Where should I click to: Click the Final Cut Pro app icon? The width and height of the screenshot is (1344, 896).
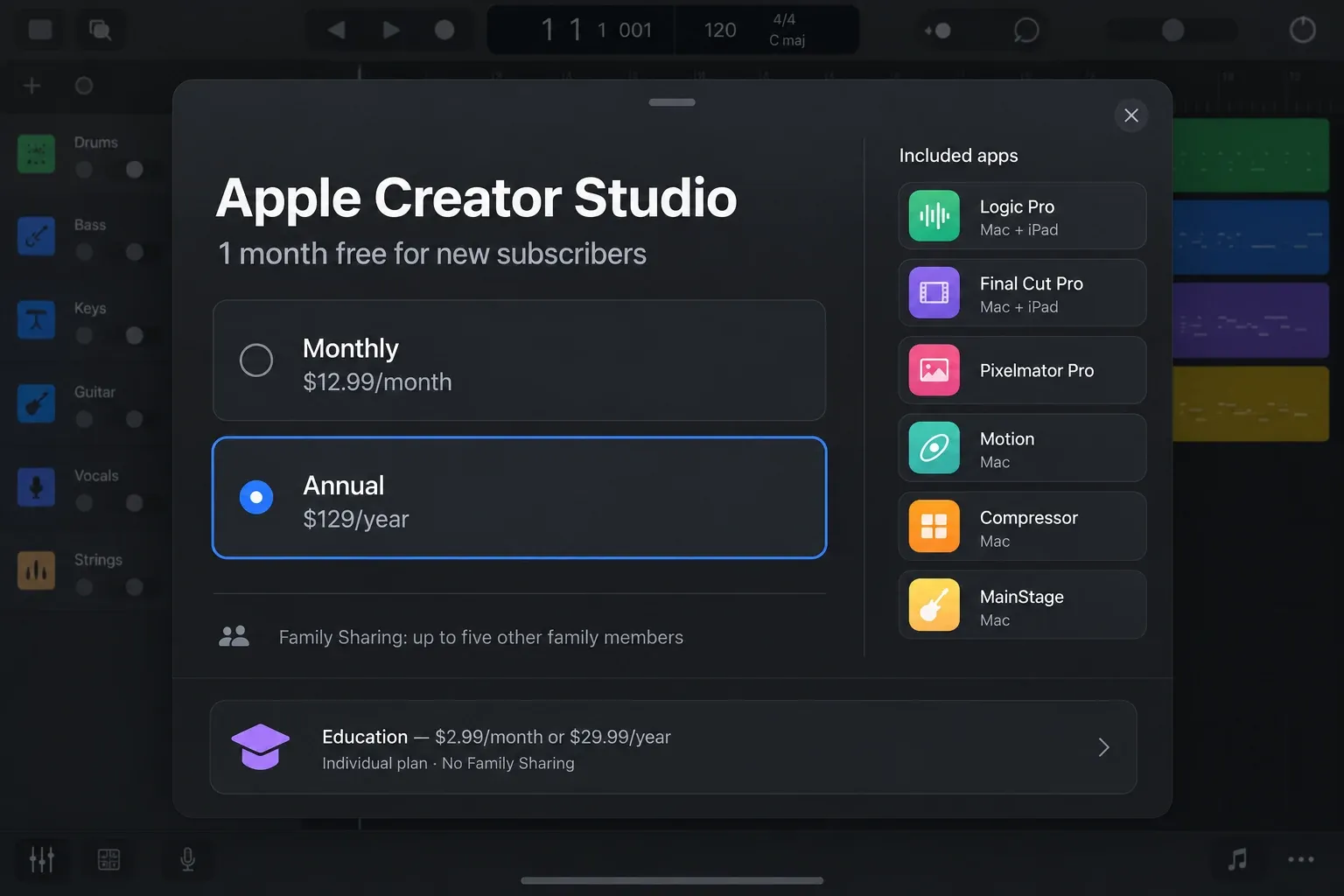tap(934, 292)
